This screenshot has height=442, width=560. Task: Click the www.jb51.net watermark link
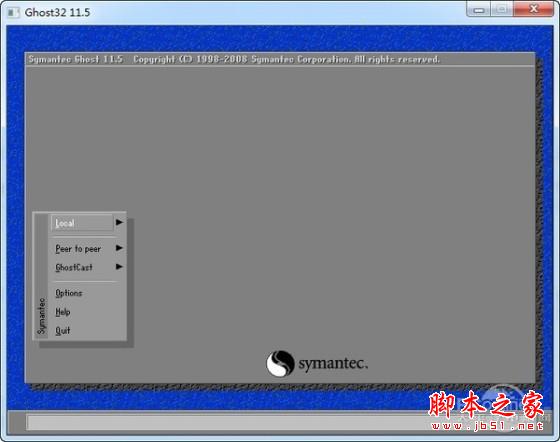[x=488, y=426]
